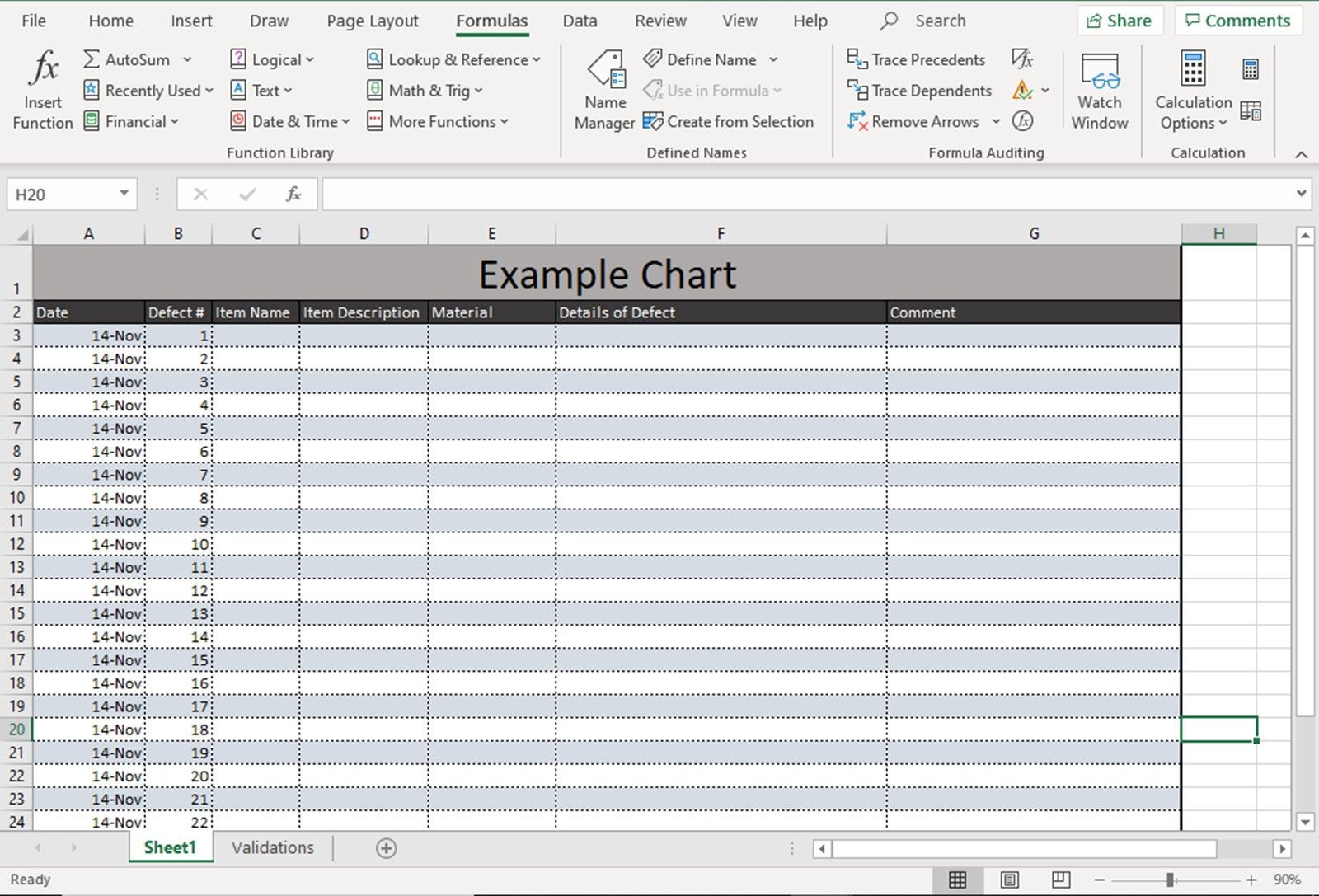The image size is (1319, 896).
Task: Click Trace Dependents
Action: point(918,91)
